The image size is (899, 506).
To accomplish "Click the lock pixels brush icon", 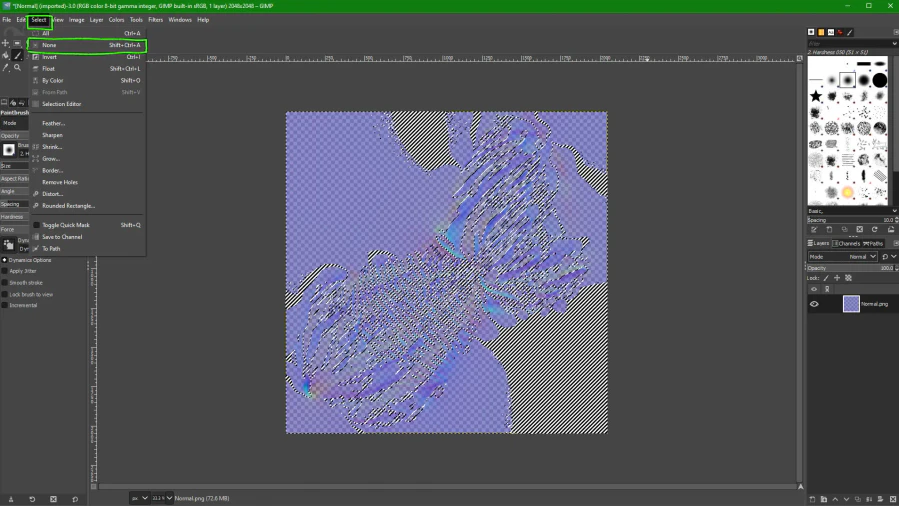I will tap(827, 278).
